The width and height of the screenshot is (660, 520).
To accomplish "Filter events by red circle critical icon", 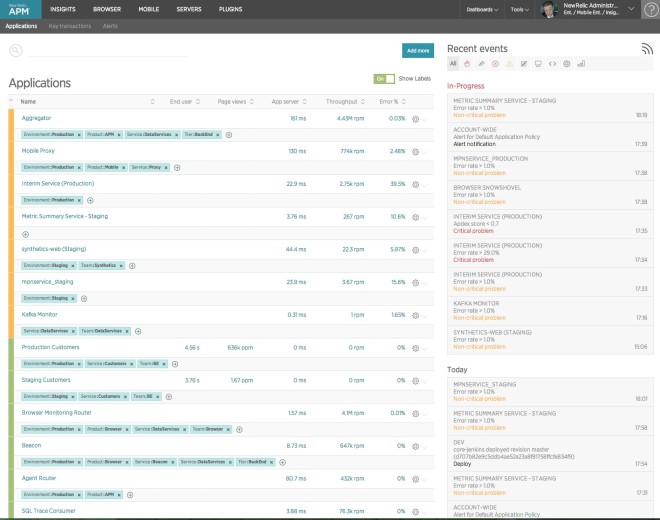I will click(x=495, y=64).
